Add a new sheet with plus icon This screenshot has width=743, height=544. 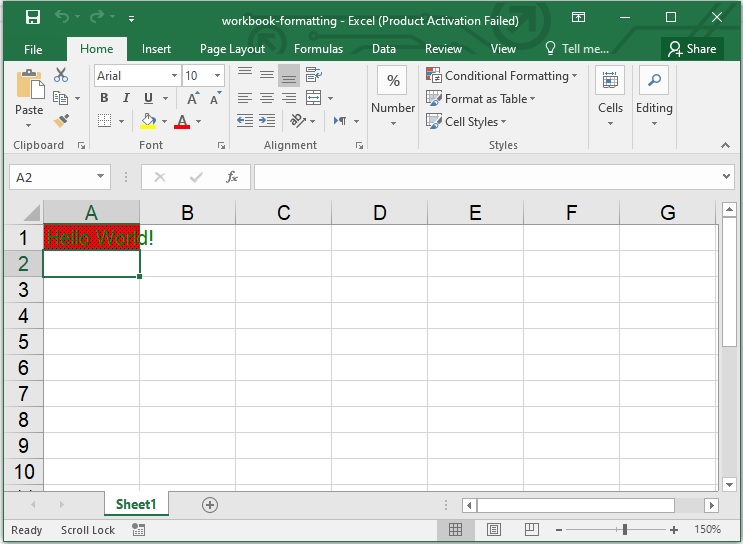209,505
